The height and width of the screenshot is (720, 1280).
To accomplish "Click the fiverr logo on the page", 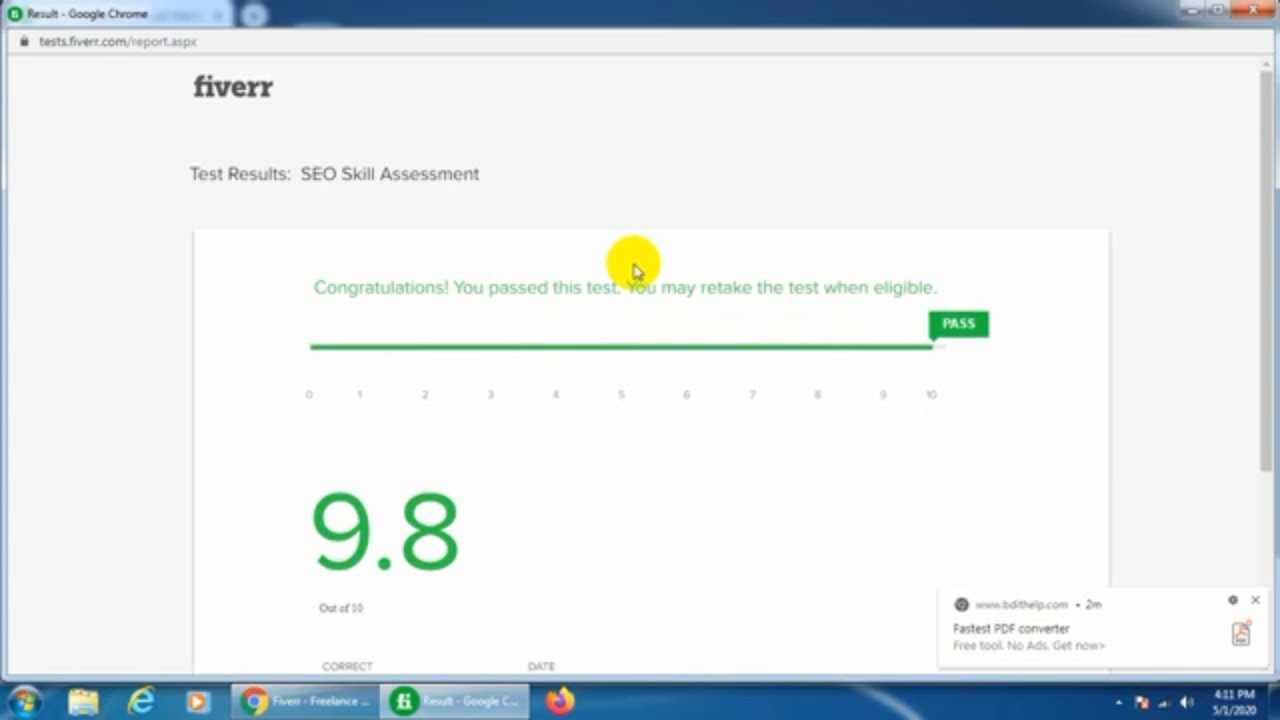I will pyautogui.click(x=233, y=87).
